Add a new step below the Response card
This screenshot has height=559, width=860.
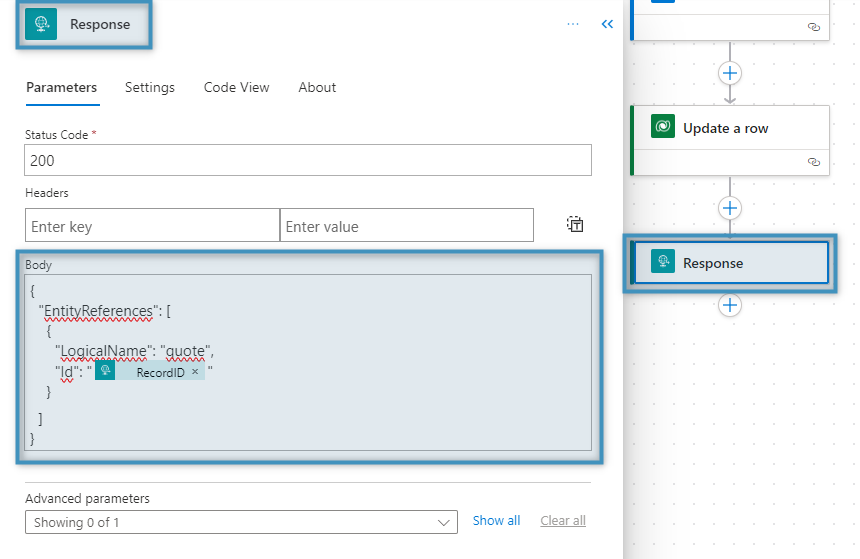[729, 306]
